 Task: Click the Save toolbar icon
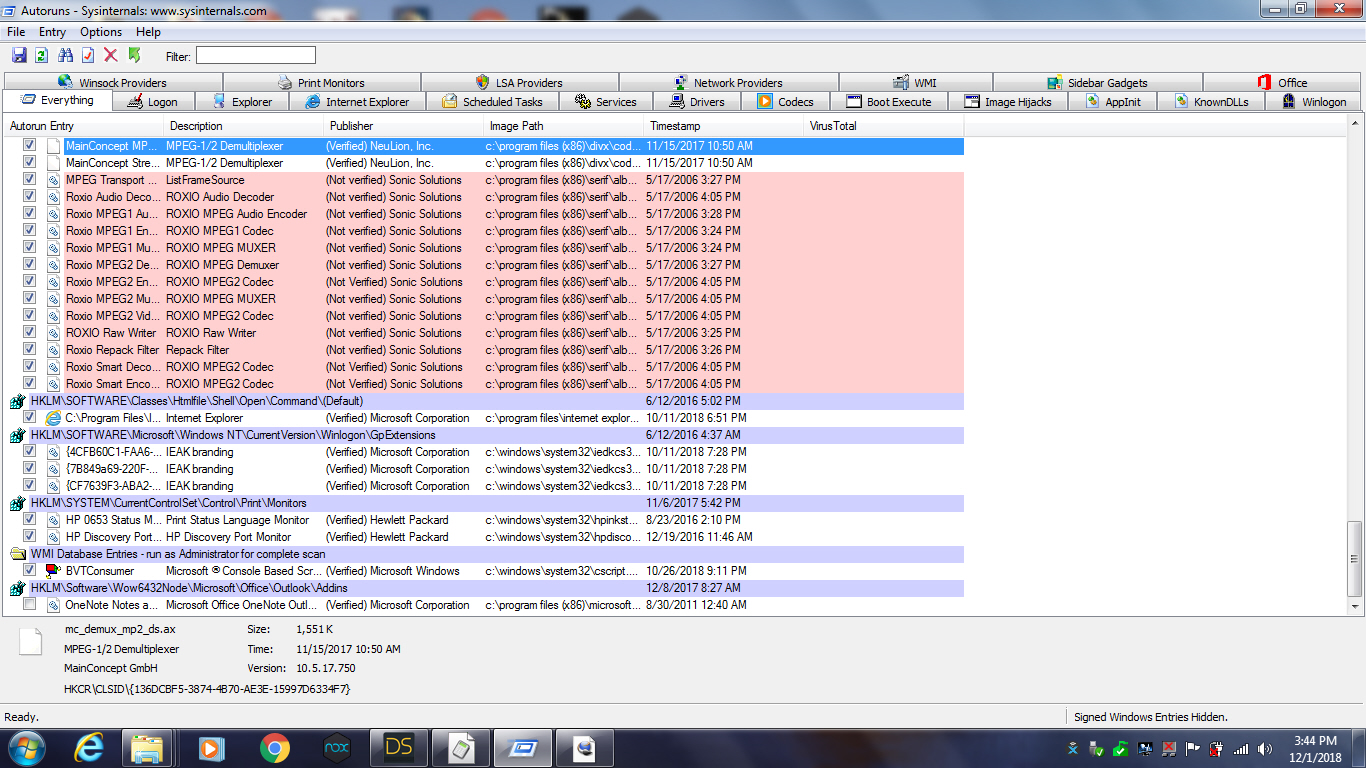(19, 55)
